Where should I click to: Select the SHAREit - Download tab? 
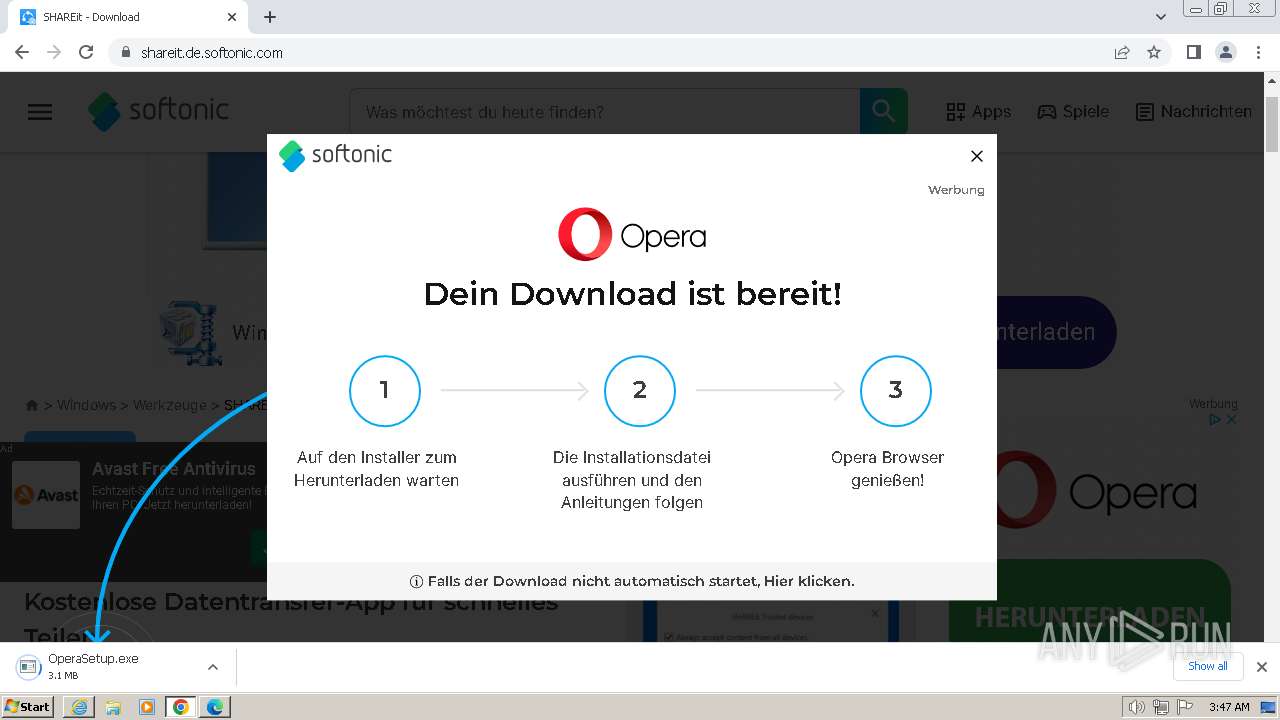[x=127, y=17]
